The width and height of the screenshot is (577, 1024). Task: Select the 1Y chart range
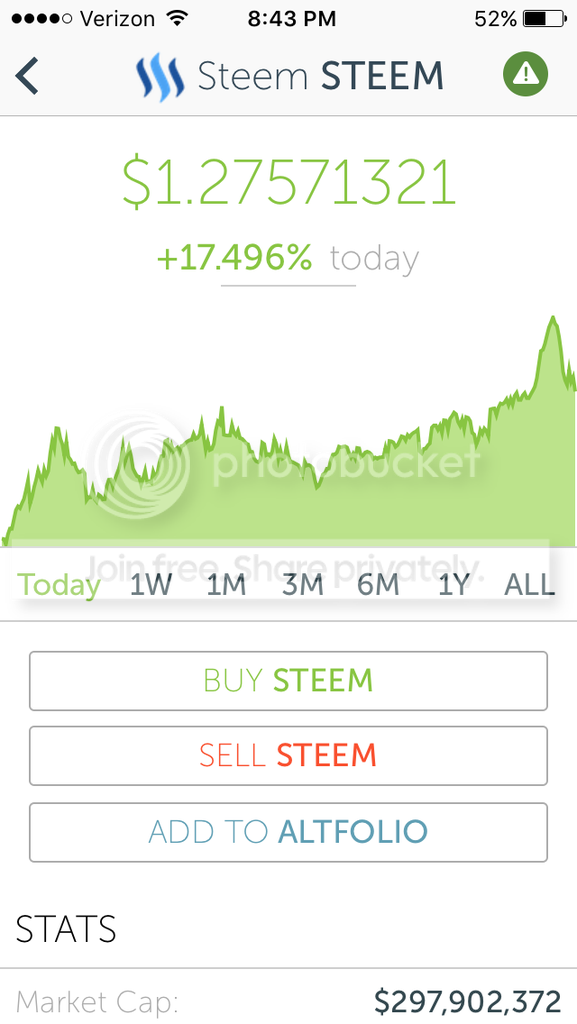coord(454,584)
